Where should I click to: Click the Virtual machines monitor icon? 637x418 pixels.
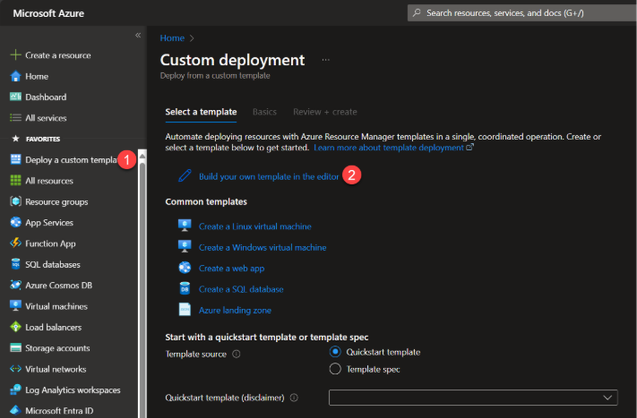pyautogui.click(x=15, y=306)
